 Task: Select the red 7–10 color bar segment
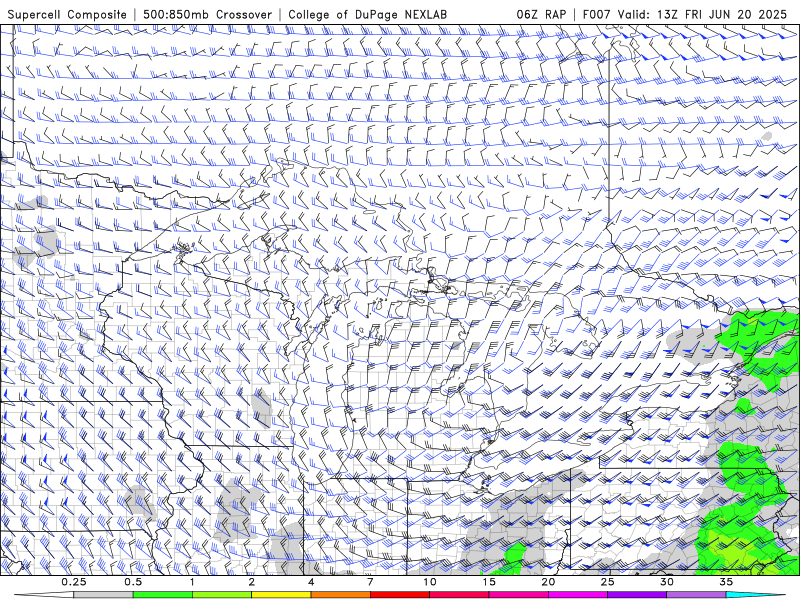pyautogui.click(x=399, y=595)
